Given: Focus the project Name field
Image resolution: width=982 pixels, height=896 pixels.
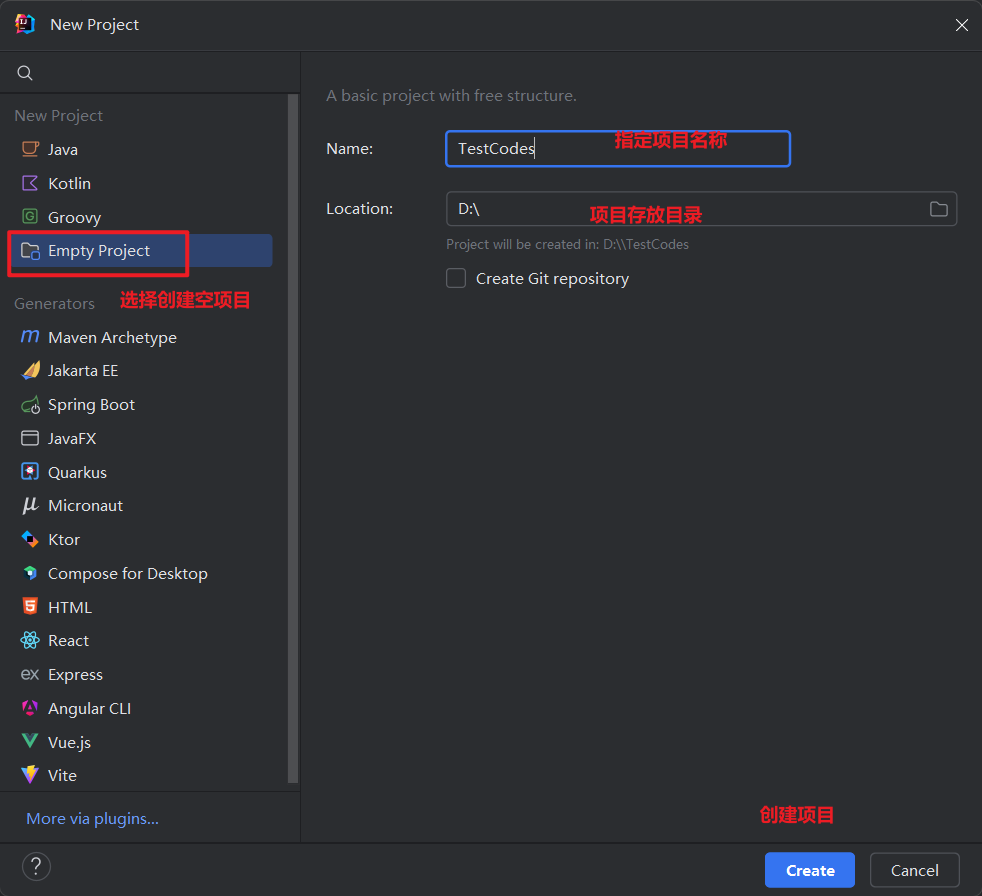Looking at the screenshot, I should (618, 148).
